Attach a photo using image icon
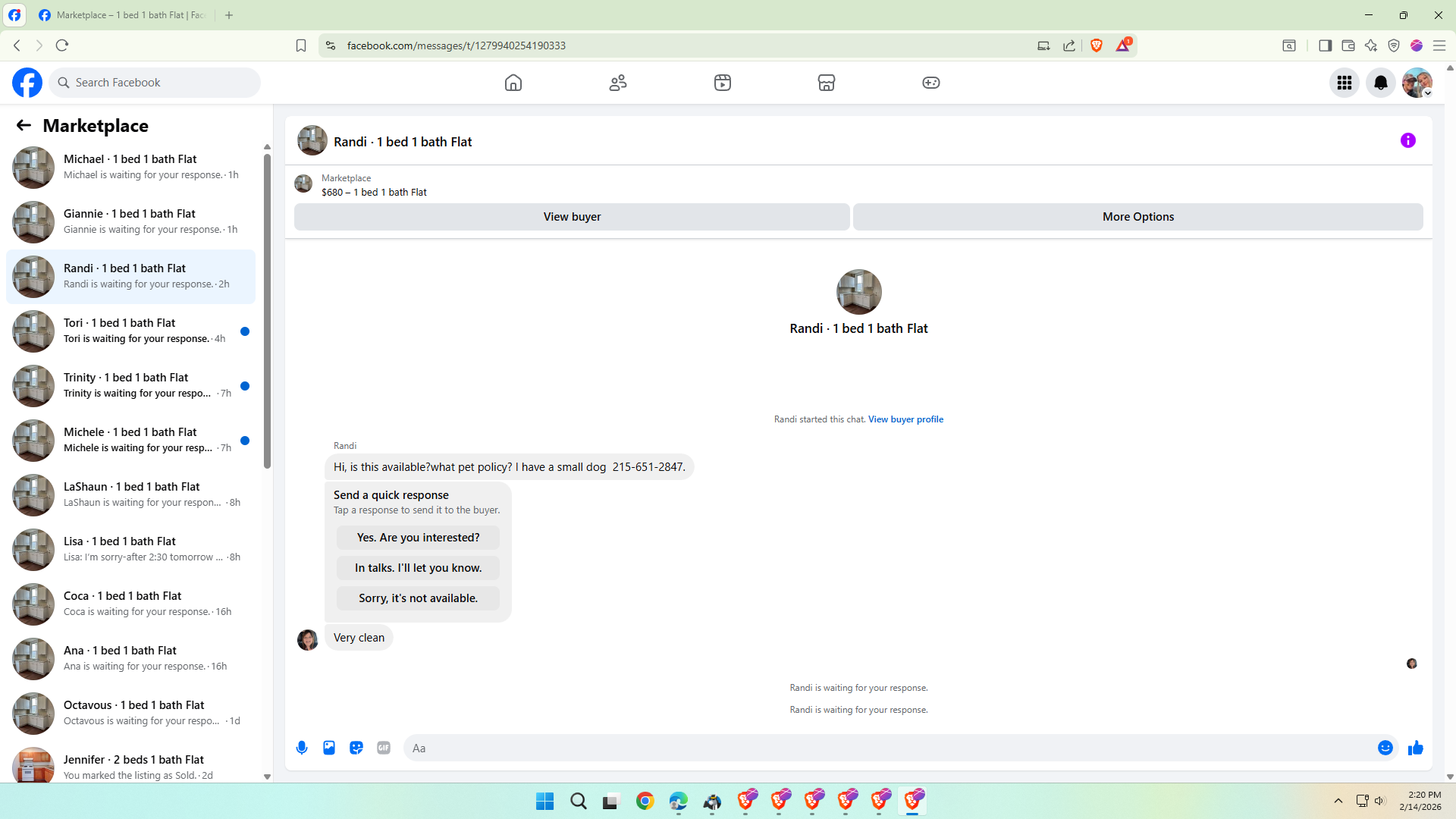1456x819 pixels. pos(329,748)
